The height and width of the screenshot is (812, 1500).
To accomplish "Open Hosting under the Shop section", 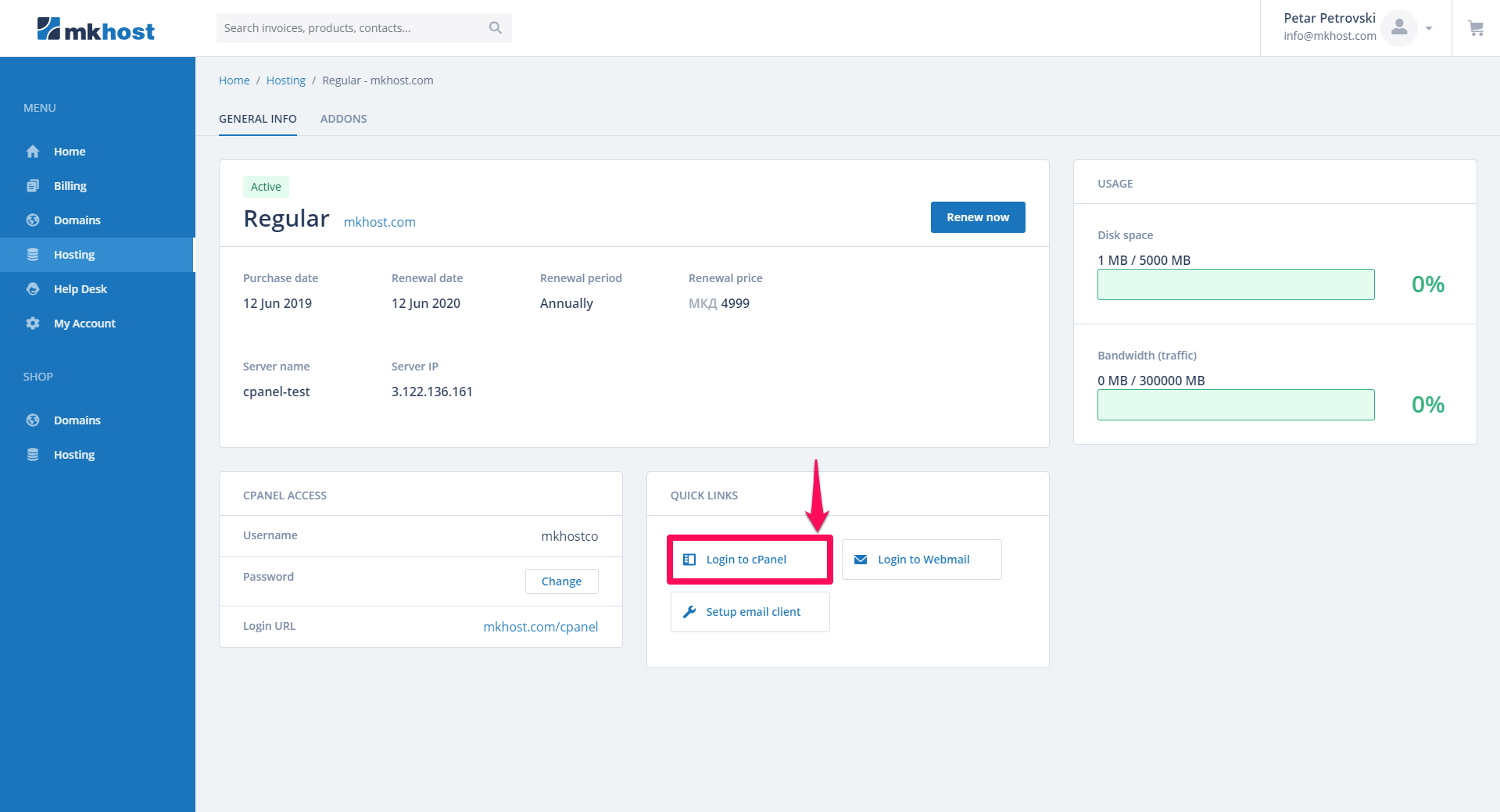I will pyautogui.click(x=73, y=455).
